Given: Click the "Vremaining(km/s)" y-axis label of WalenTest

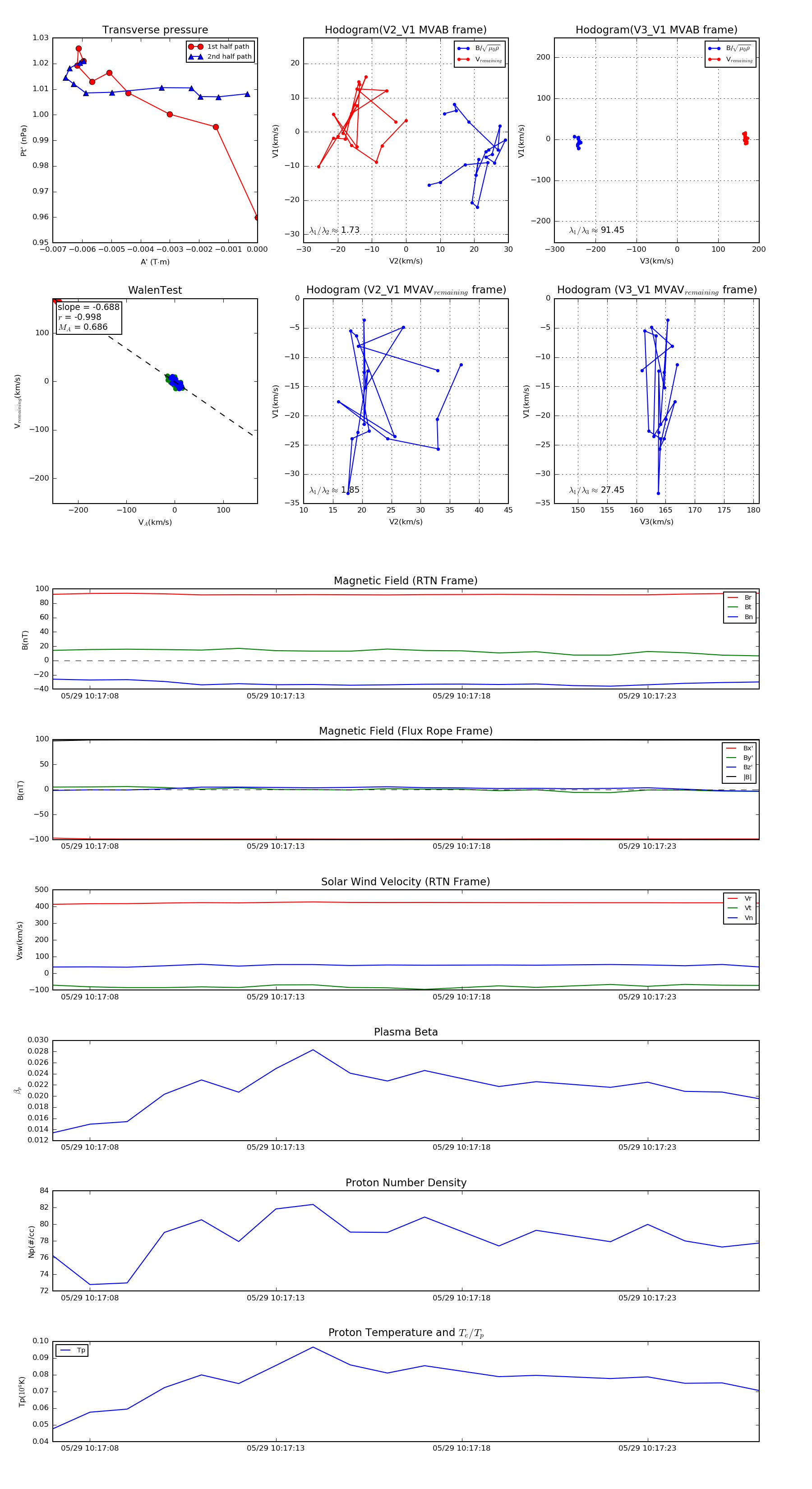Looking at the screenshot, I should click(x=18, y=401).
